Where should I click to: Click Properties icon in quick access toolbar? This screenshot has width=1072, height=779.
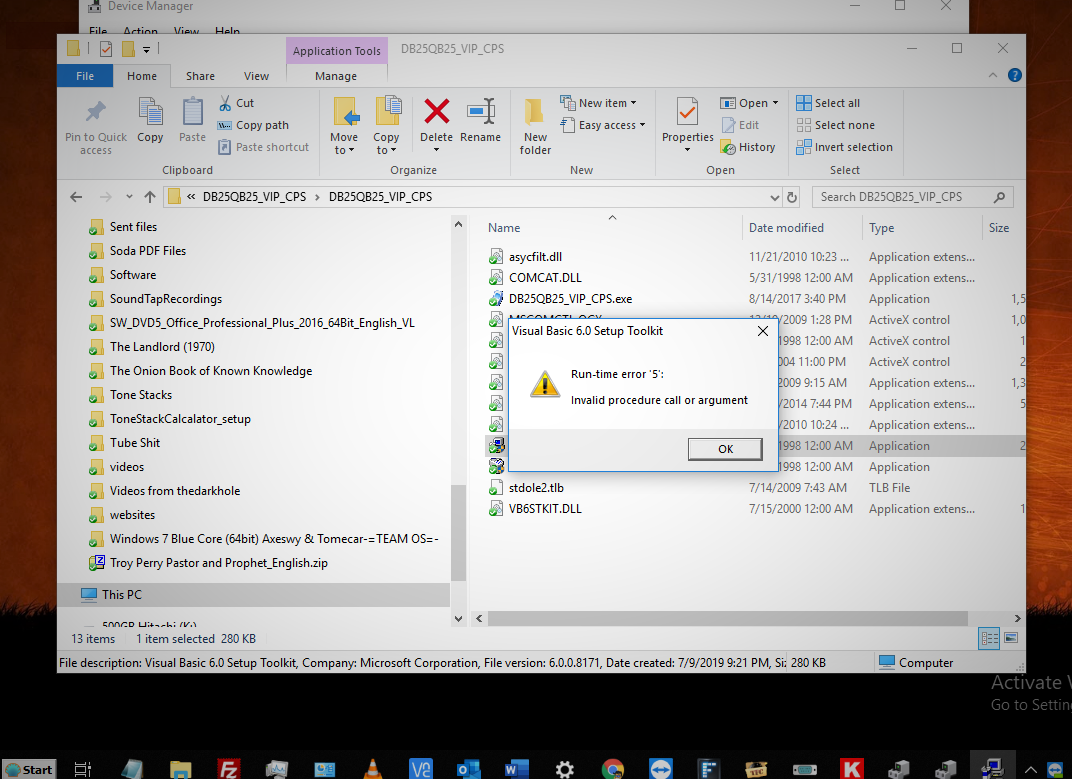tap(106, 49)
